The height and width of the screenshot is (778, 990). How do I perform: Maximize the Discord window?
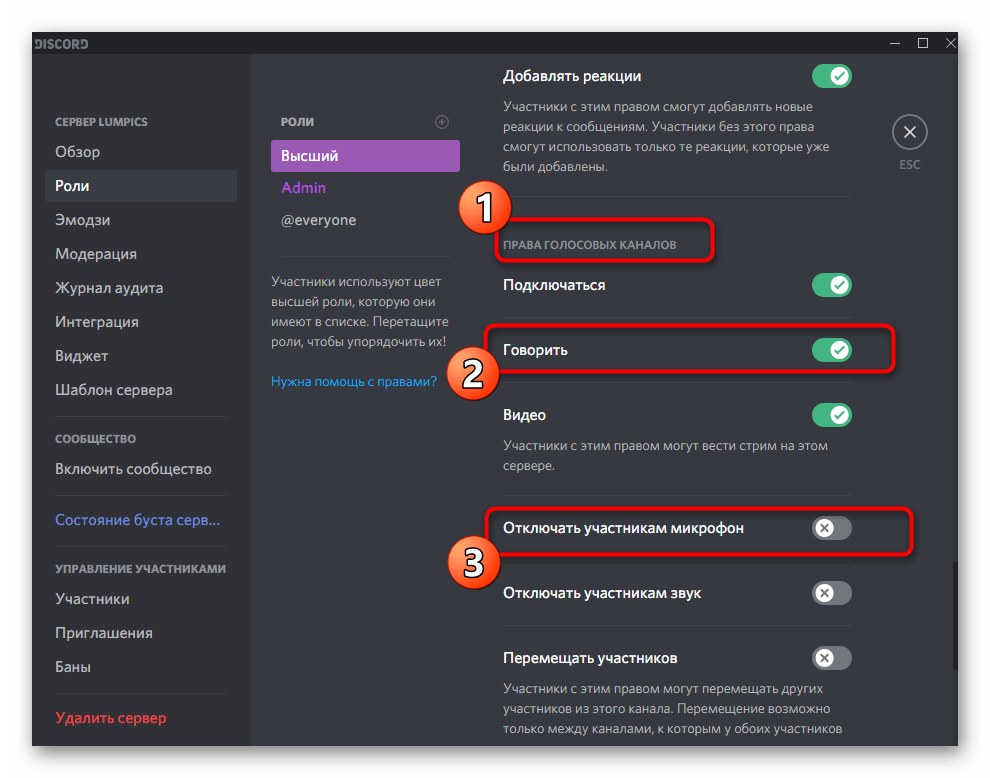pos(922,44)
